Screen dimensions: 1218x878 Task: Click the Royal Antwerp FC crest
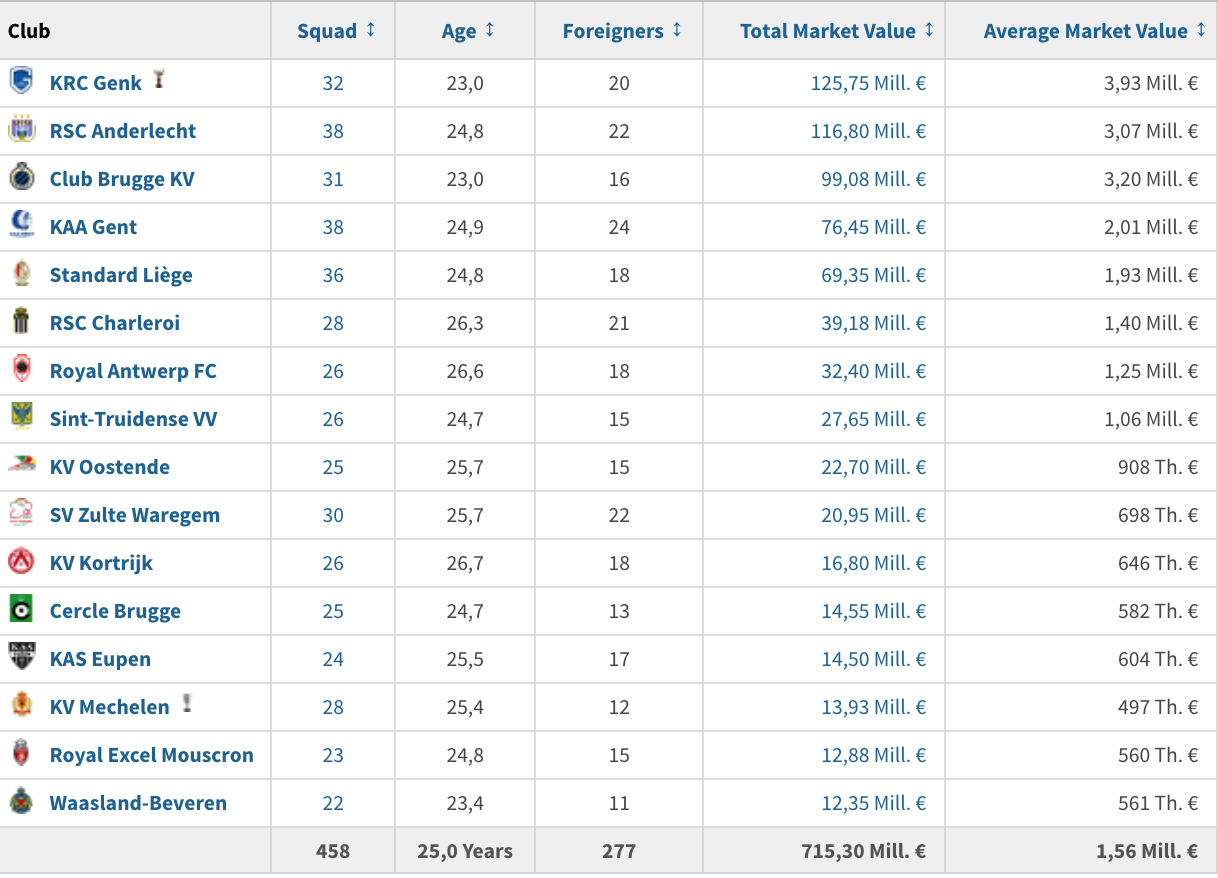(x=21, y=370)
